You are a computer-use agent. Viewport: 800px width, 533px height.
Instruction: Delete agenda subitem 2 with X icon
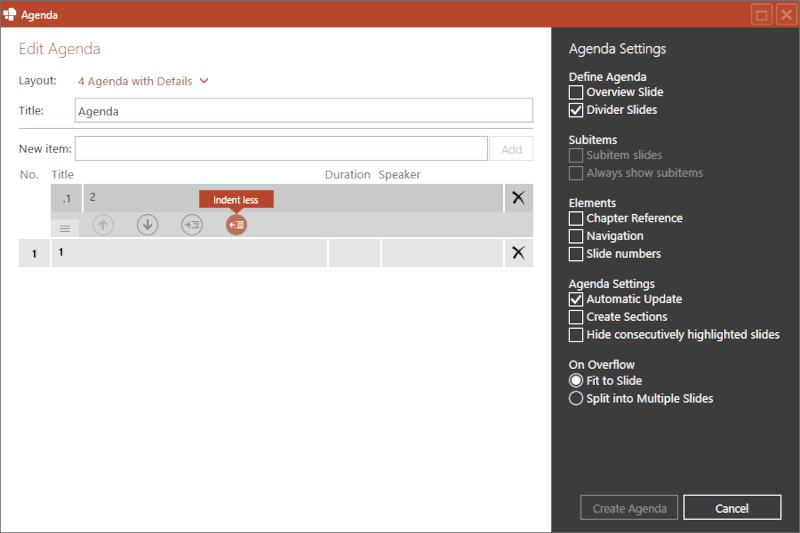pos(518,198)
